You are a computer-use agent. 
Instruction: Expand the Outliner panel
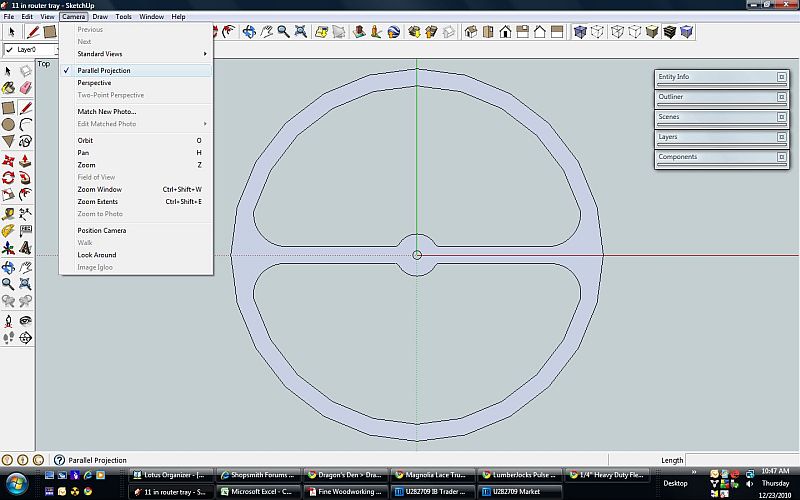(x=782, y=97)
